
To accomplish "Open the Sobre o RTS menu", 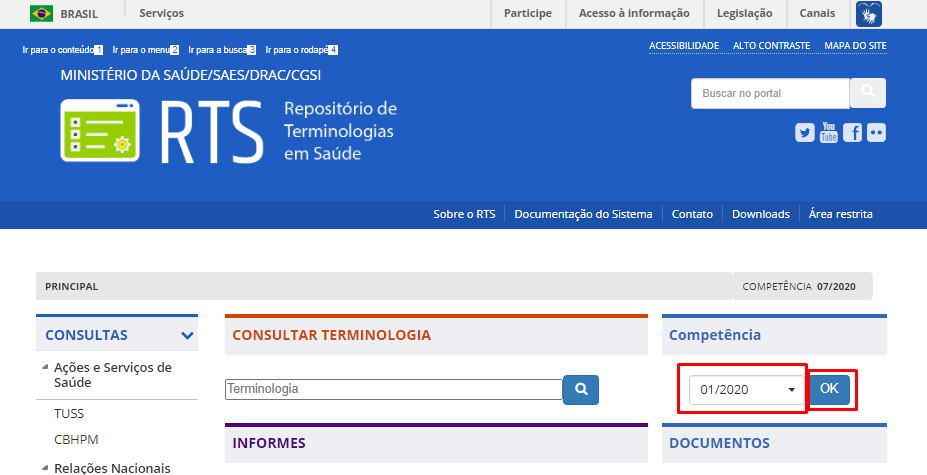I will tap(464, 214).
